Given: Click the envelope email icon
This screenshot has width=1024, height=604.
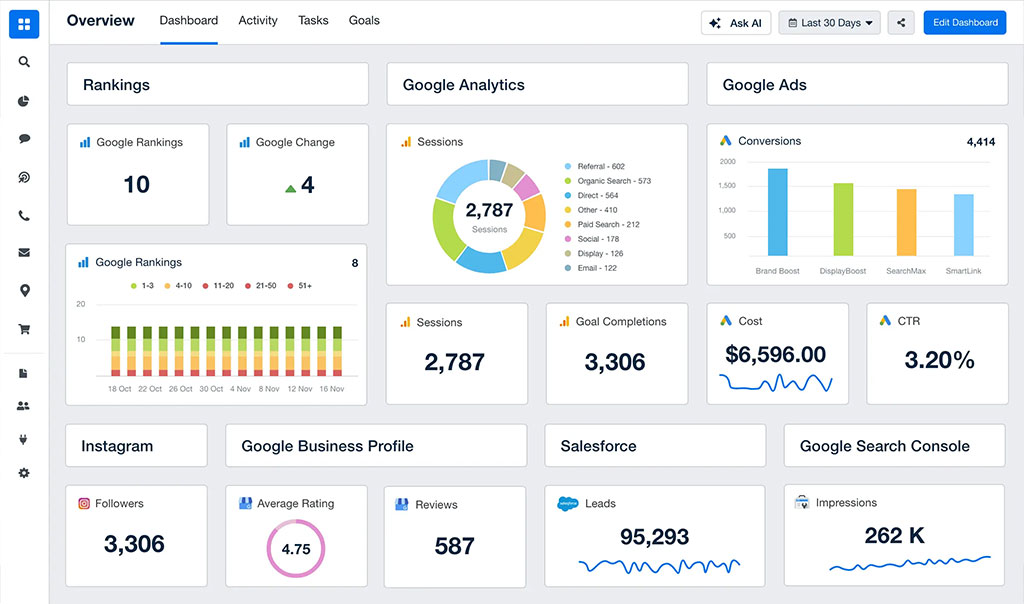Looking at the screenshot, I should [x=24, y=253].
